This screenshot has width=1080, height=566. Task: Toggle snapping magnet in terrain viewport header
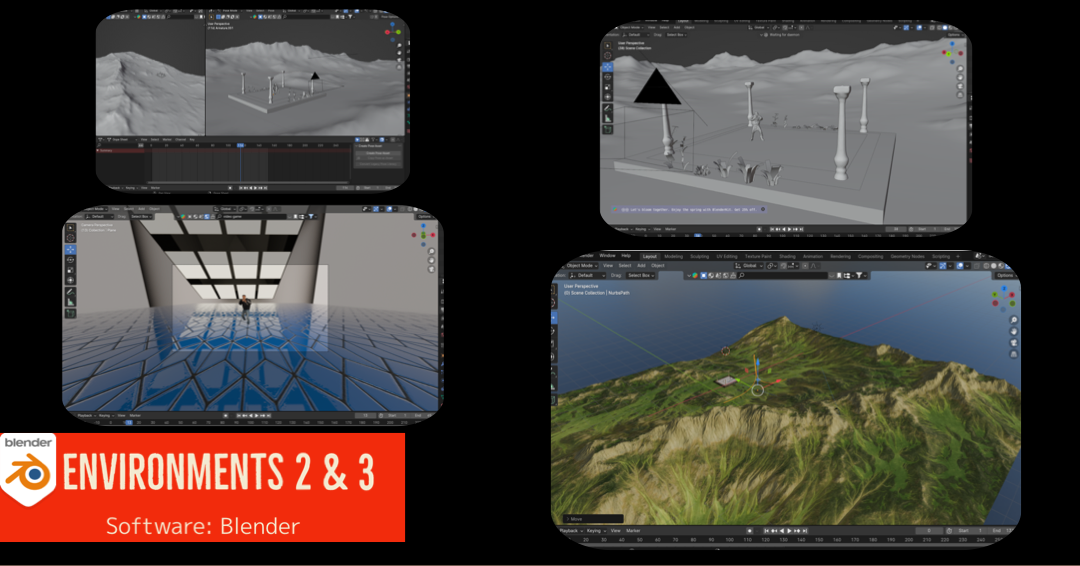point(782,265)
